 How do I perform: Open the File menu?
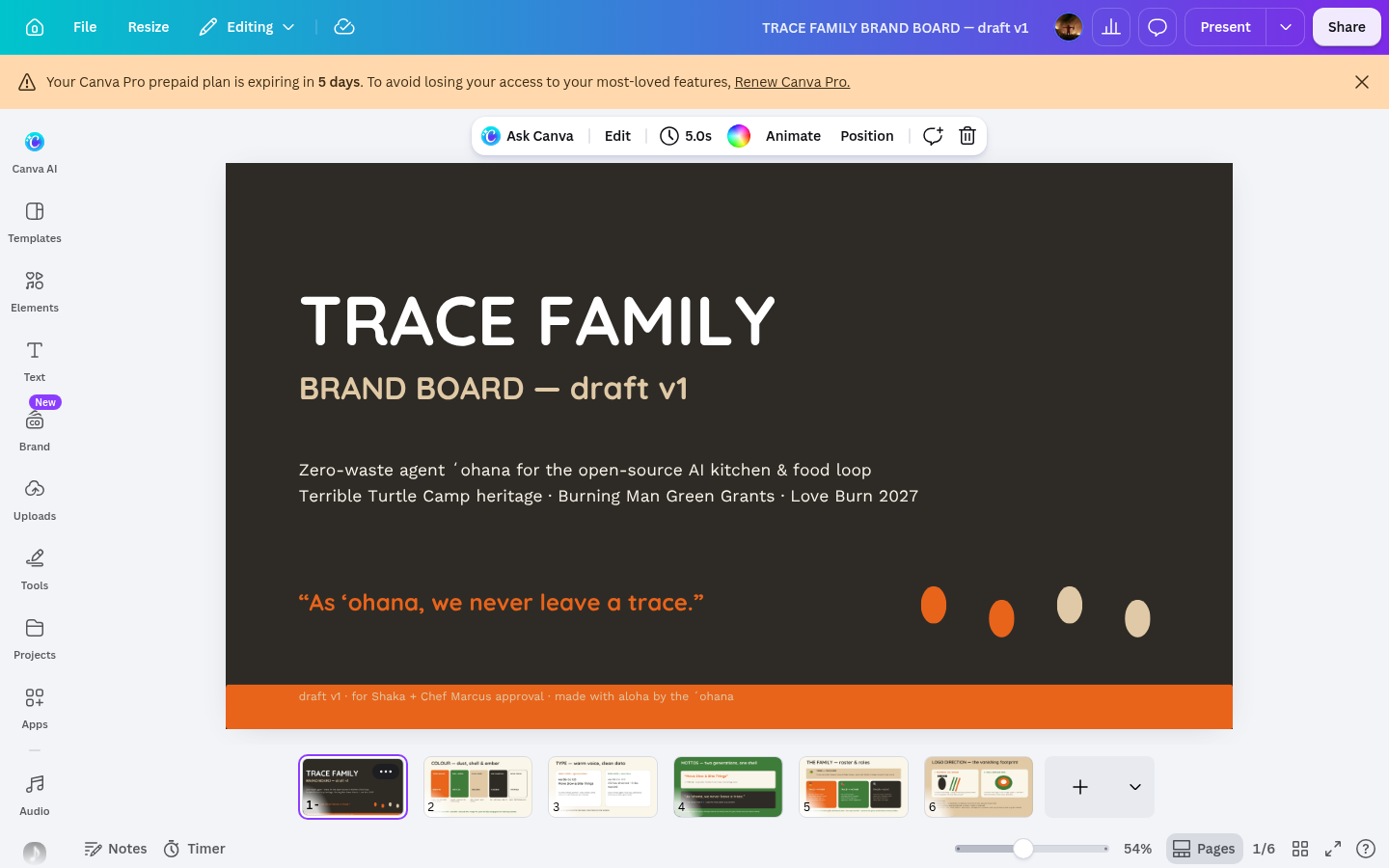click(x=85, y=27)
